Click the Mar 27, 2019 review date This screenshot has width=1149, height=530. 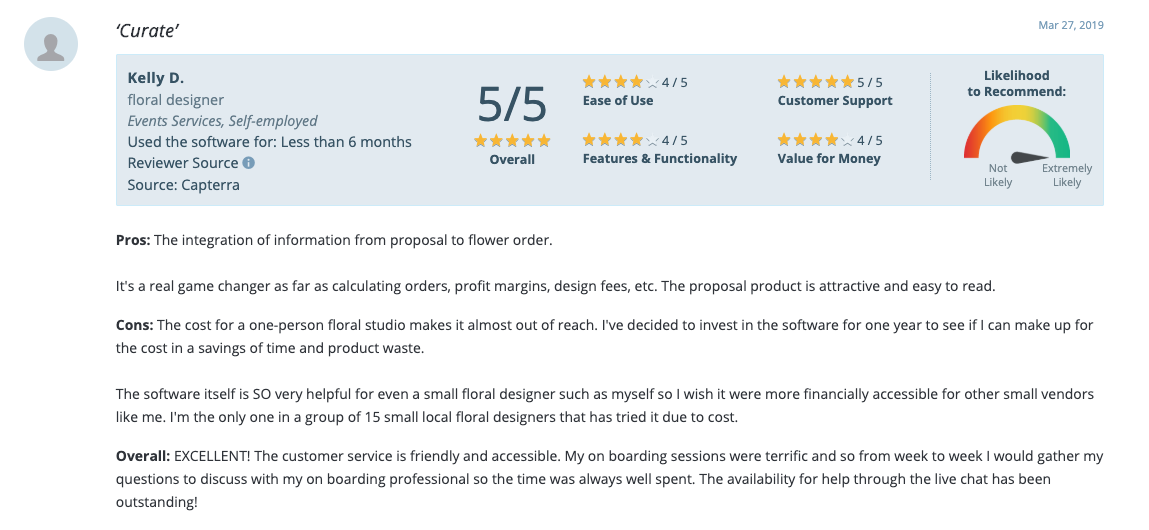1071,25
